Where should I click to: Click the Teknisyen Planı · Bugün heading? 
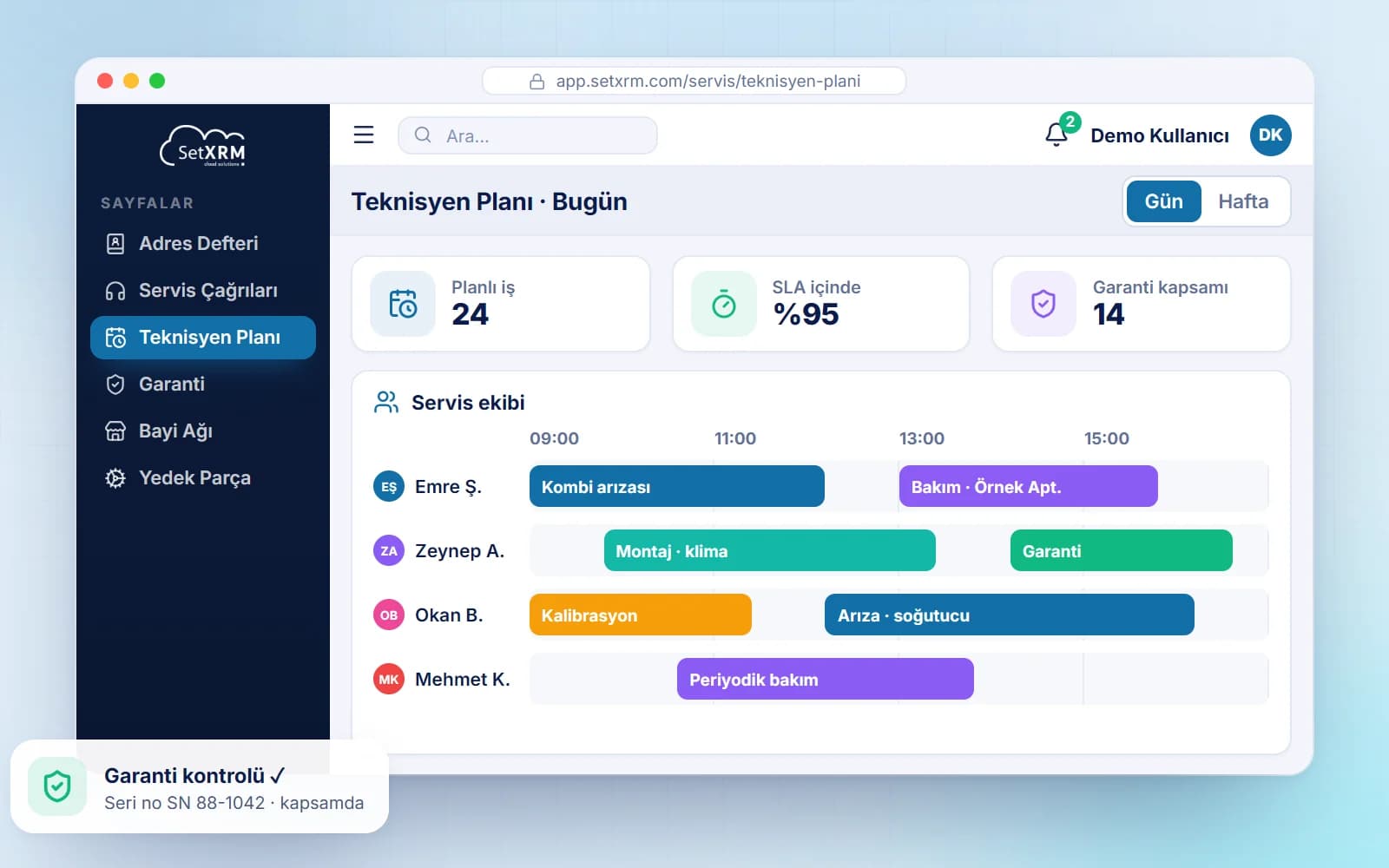coord(490,201)
